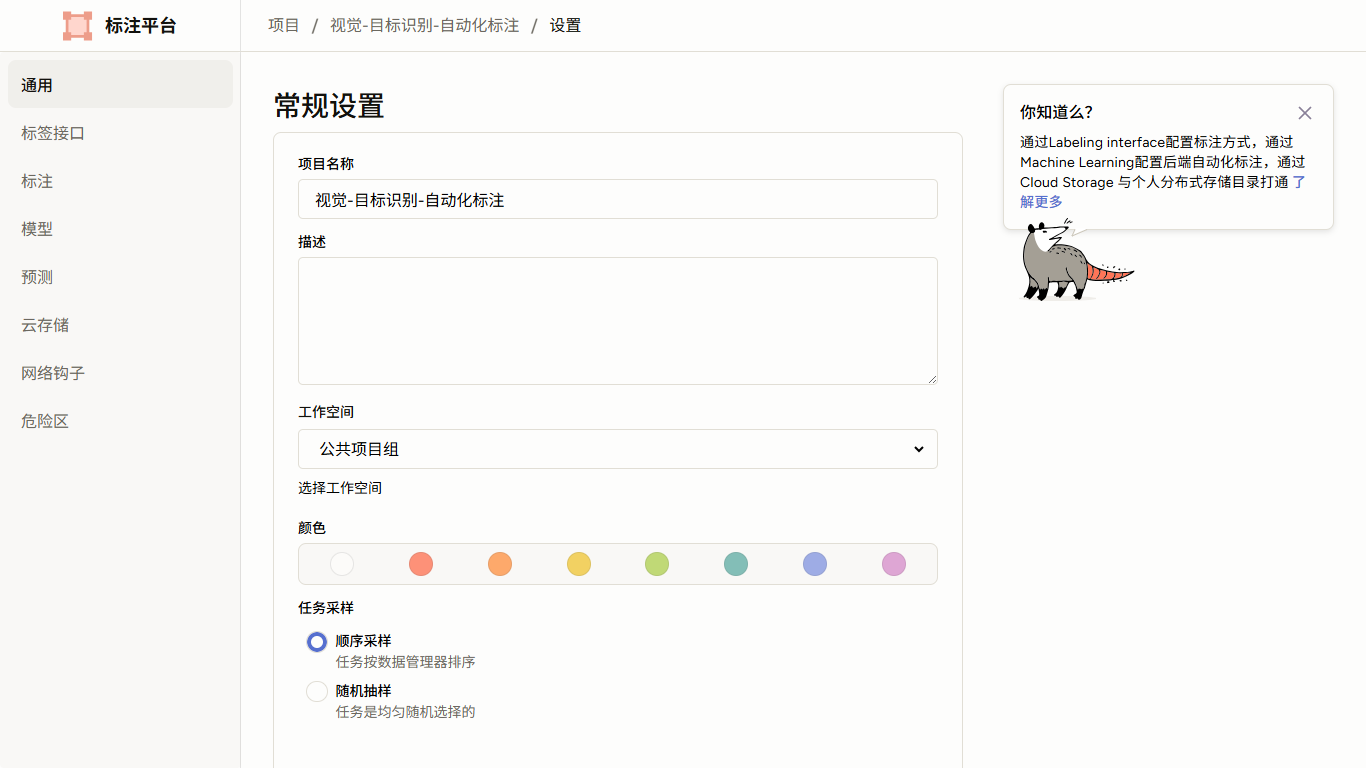The image size is (1366, 768).
Task: Close the 你知道么? tip popup
Action: pos(1305,113)
